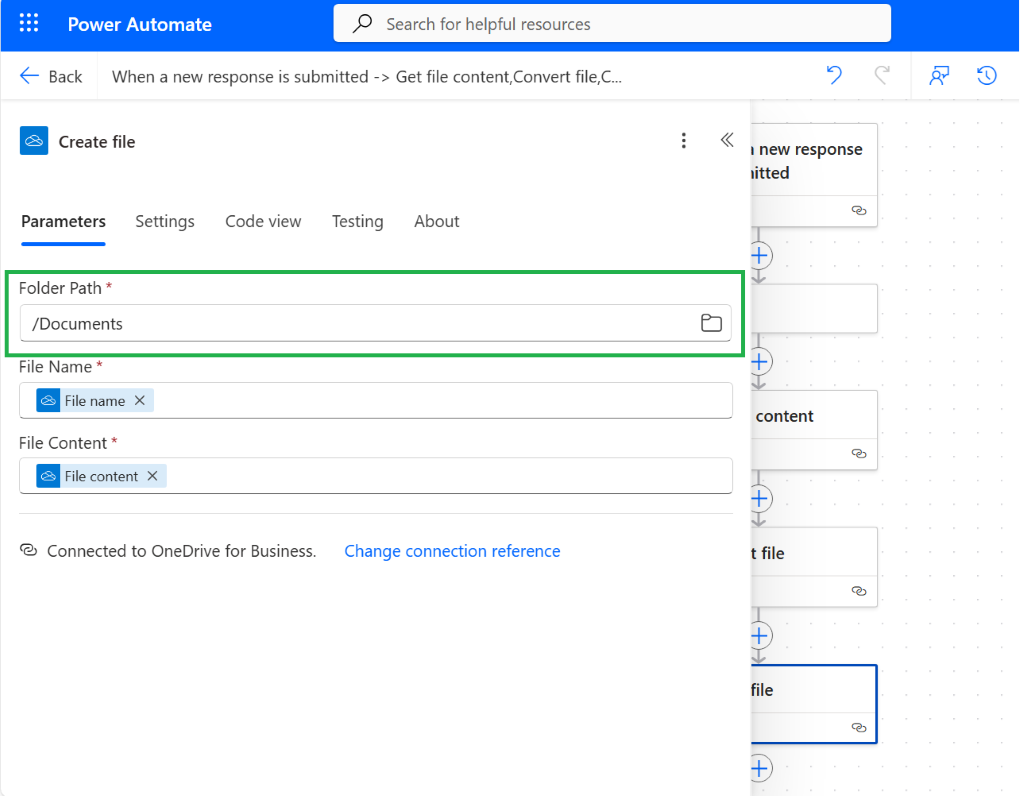The width and height of the screenshot is (1024, 796).
Task: Click the OneDrive icon beside Create file title
Action: (34, 141)
